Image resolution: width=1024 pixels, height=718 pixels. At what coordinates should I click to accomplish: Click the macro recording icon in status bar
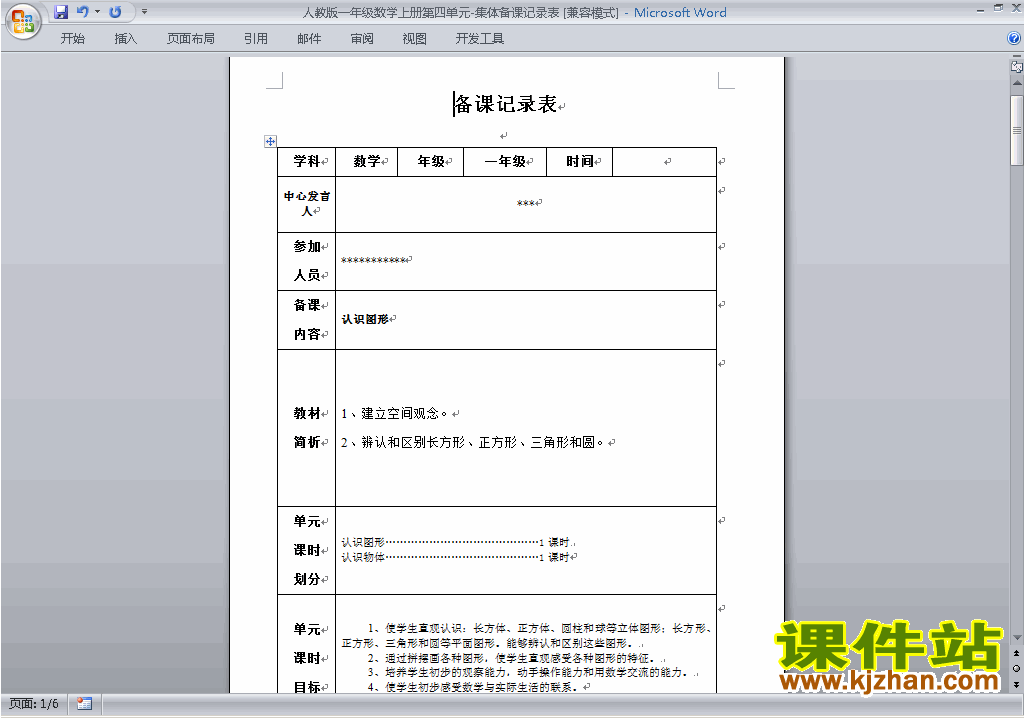84,704
